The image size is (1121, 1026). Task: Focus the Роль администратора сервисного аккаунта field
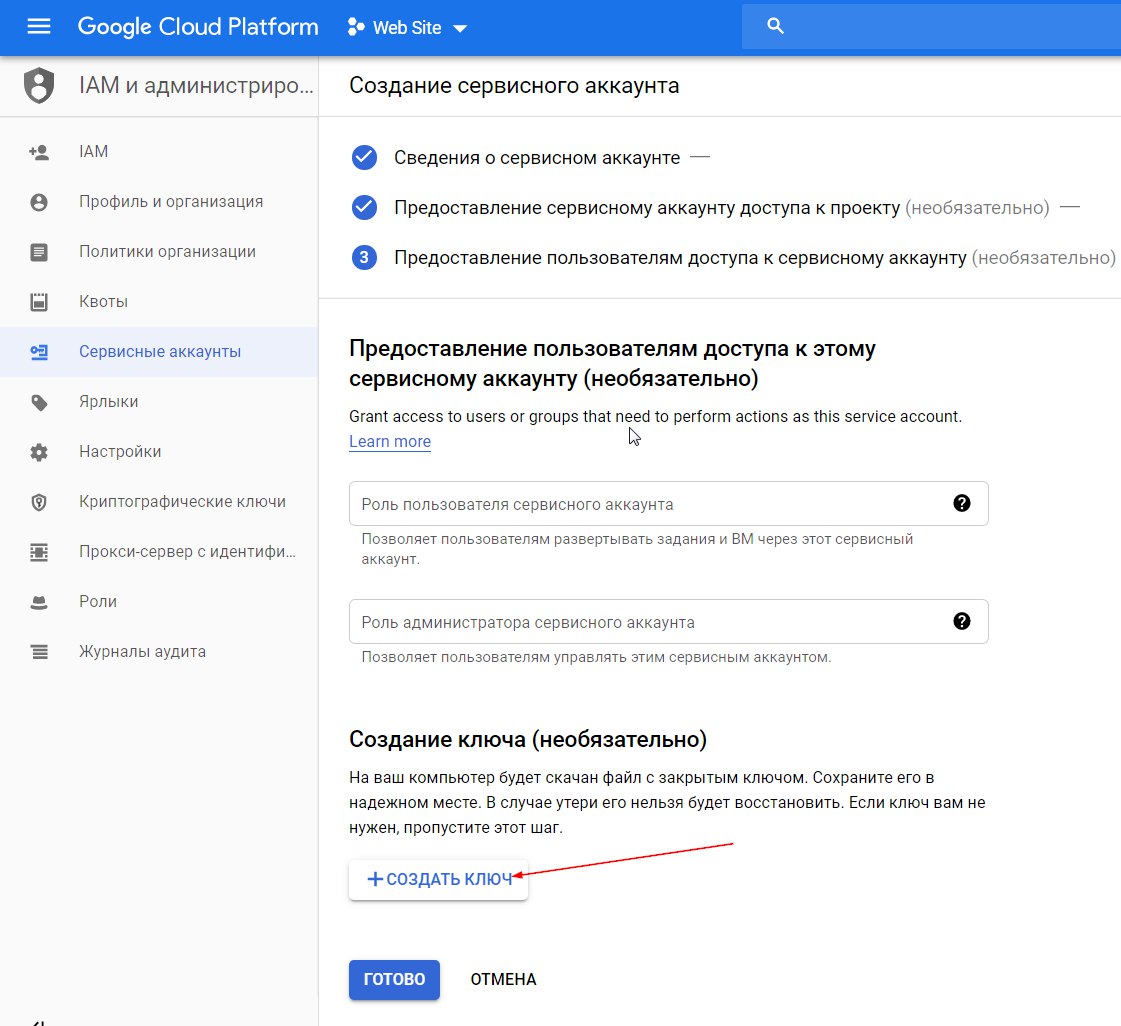point(668,622)
